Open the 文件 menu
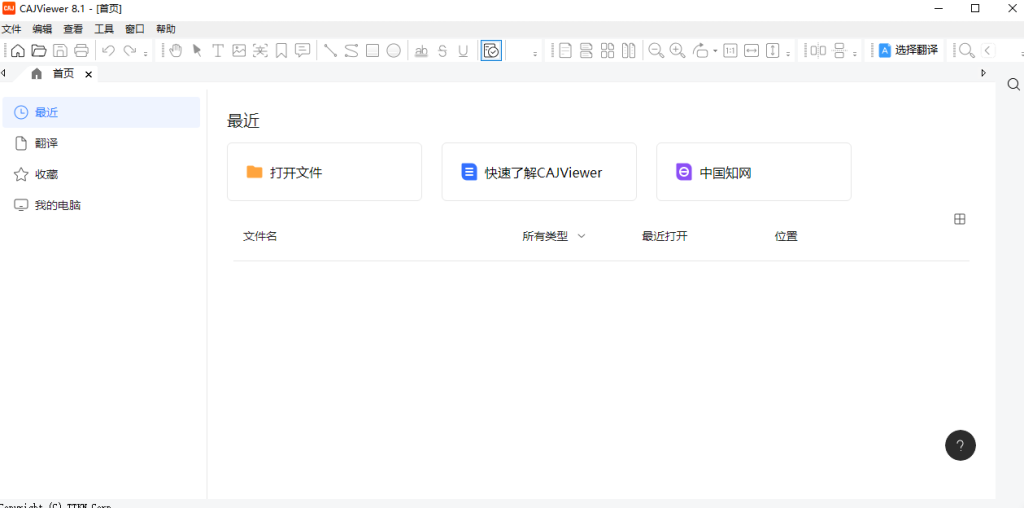Screen dimensions: 1024x508 [x=12, y=29]
